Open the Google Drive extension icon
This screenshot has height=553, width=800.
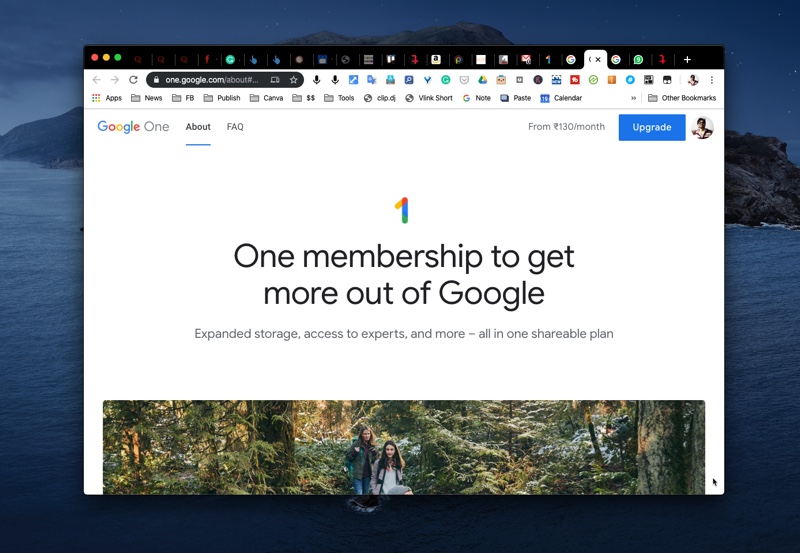(482, 80)
